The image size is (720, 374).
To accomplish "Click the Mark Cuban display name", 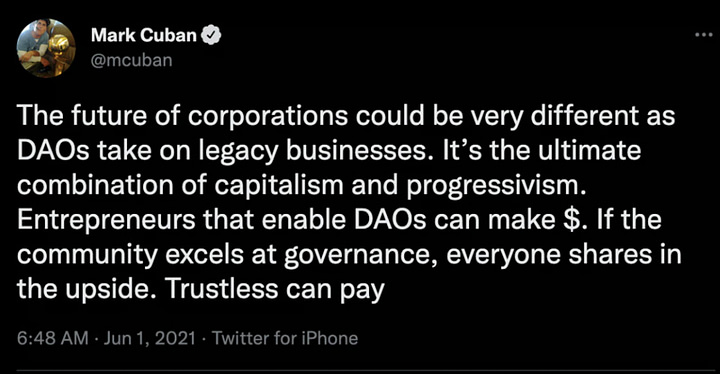I will point(144,35).
